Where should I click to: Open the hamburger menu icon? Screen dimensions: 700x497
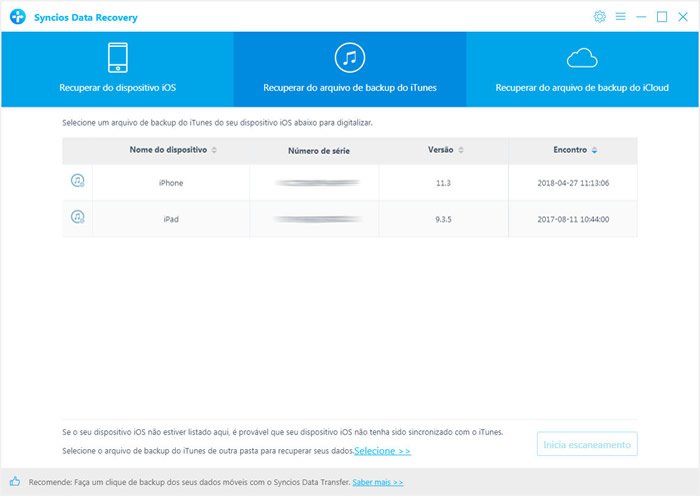pyautogui.click(x=621, y=17)
